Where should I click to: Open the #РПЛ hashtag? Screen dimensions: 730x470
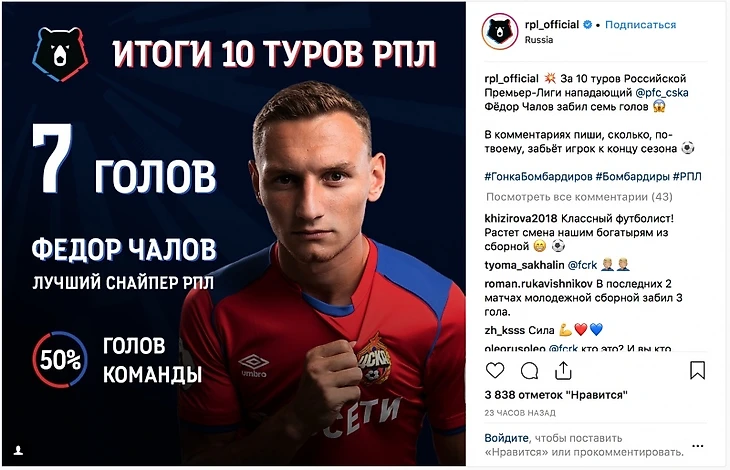click(687, 176)
